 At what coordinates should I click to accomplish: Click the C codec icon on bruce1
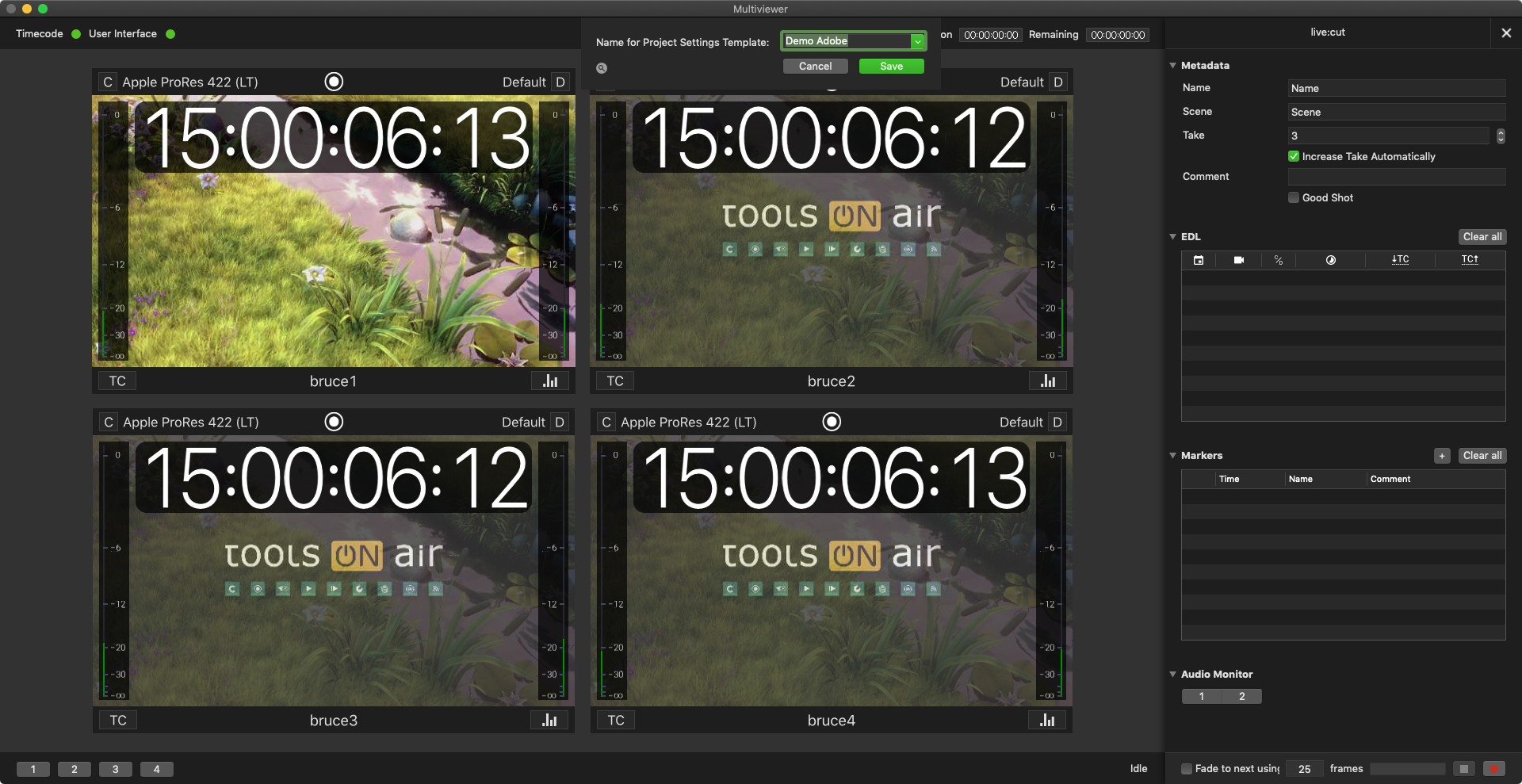click(108, 82)
